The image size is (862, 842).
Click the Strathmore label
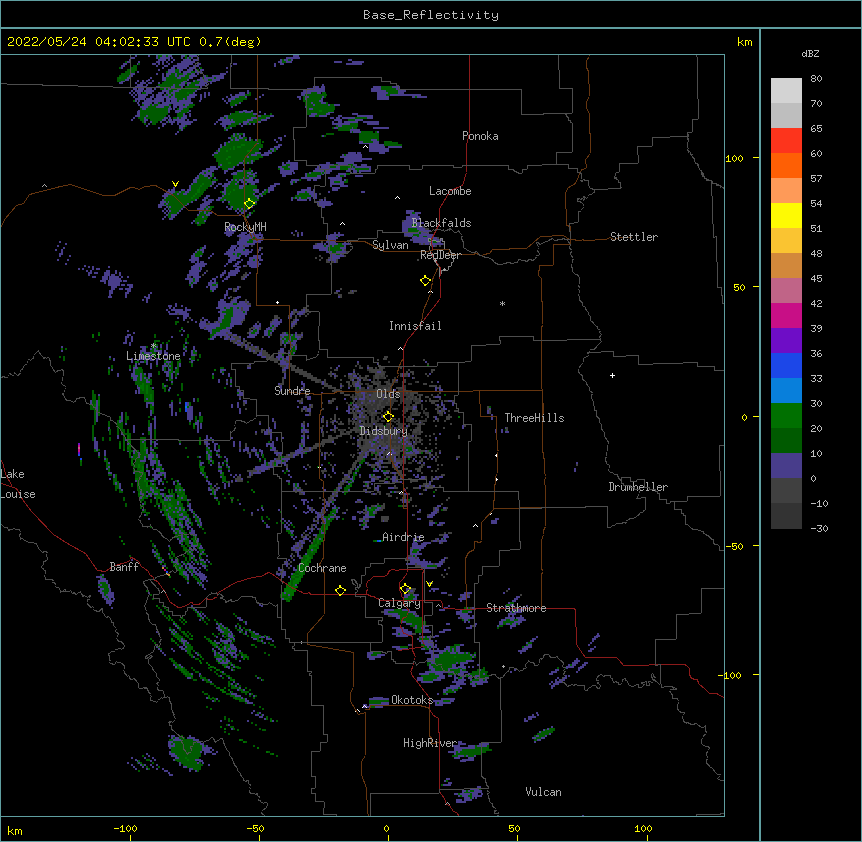coord(516,608)
